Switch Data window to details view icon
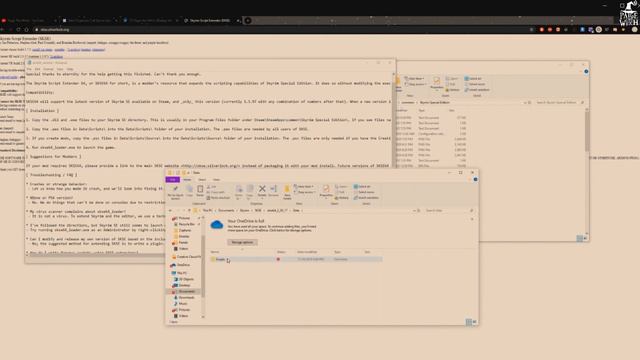 coord(469,322)
